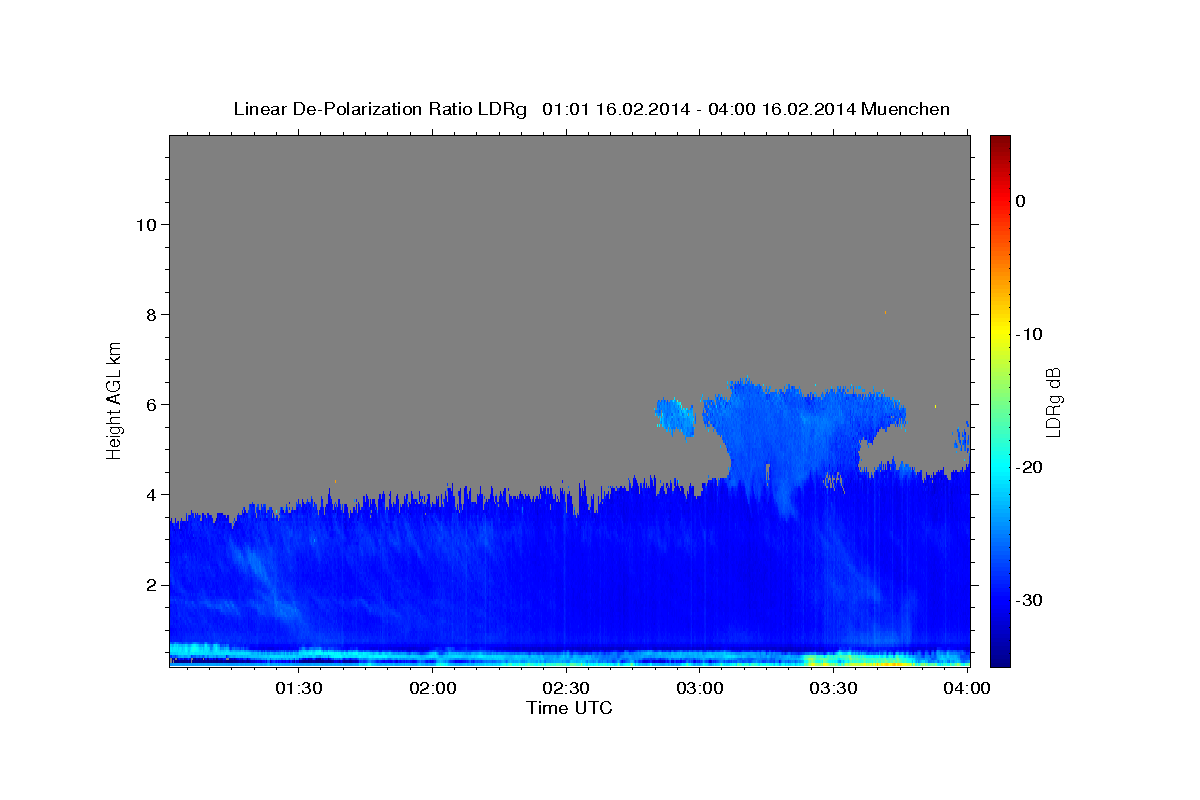1200x800 pixels.
Task: Click the height tick label 2
Action: [x=150, y=584]
